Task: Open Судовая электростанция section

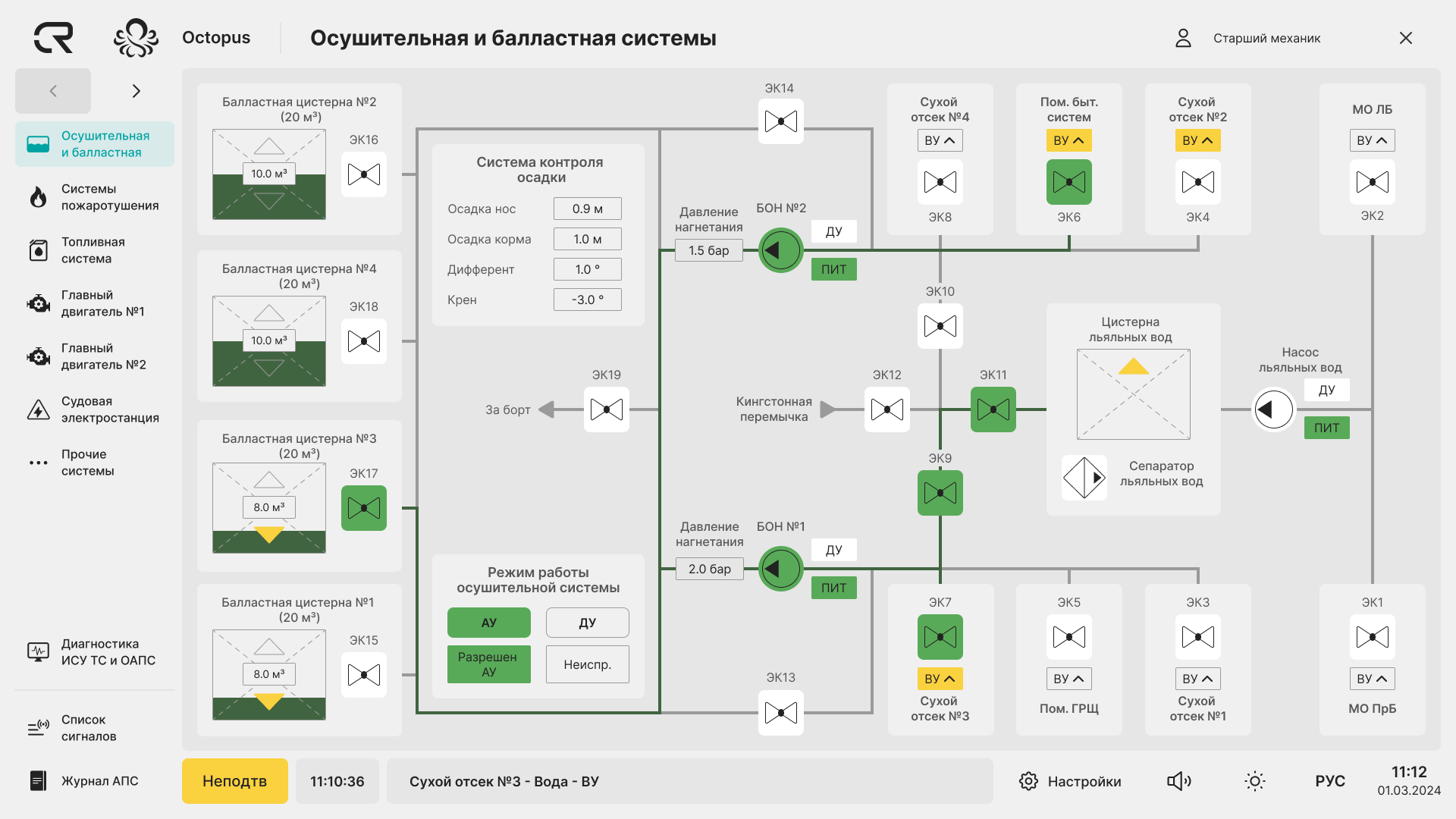Action: 95,409
